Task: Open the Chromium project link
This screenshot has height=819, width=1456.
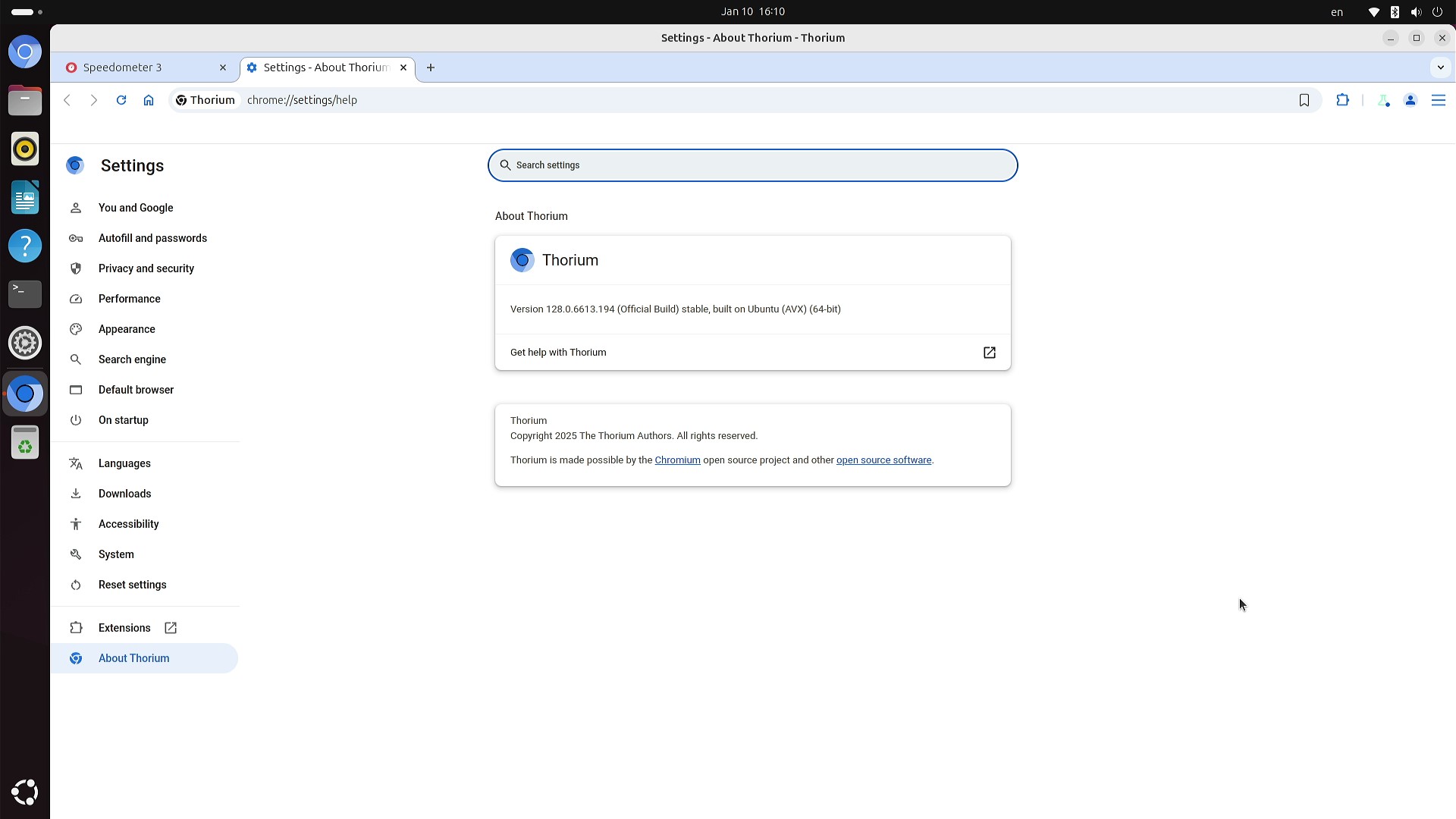Action: pyautogui.click(x=677, y=460)
